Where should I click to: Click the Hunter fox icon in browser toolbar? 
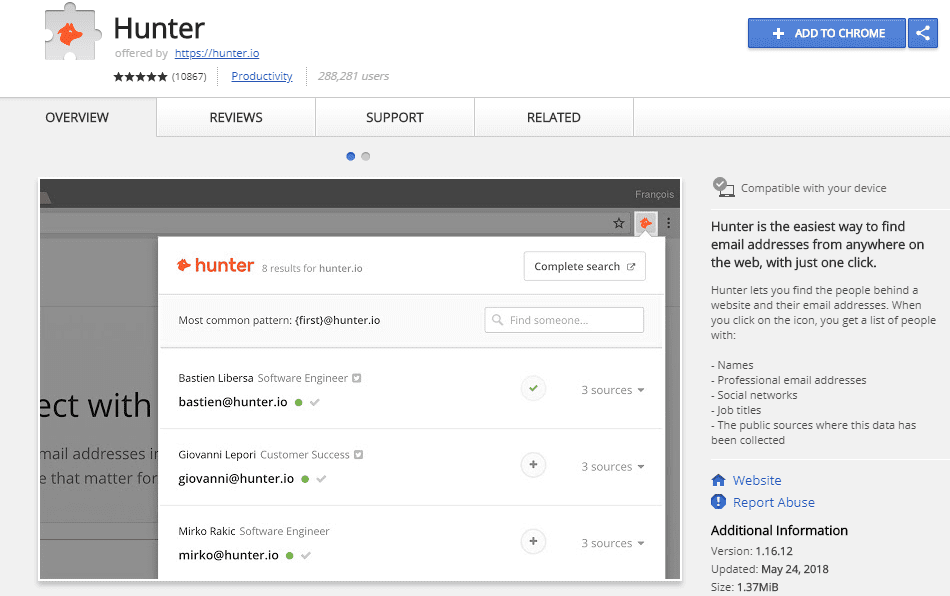coord(646,223)
